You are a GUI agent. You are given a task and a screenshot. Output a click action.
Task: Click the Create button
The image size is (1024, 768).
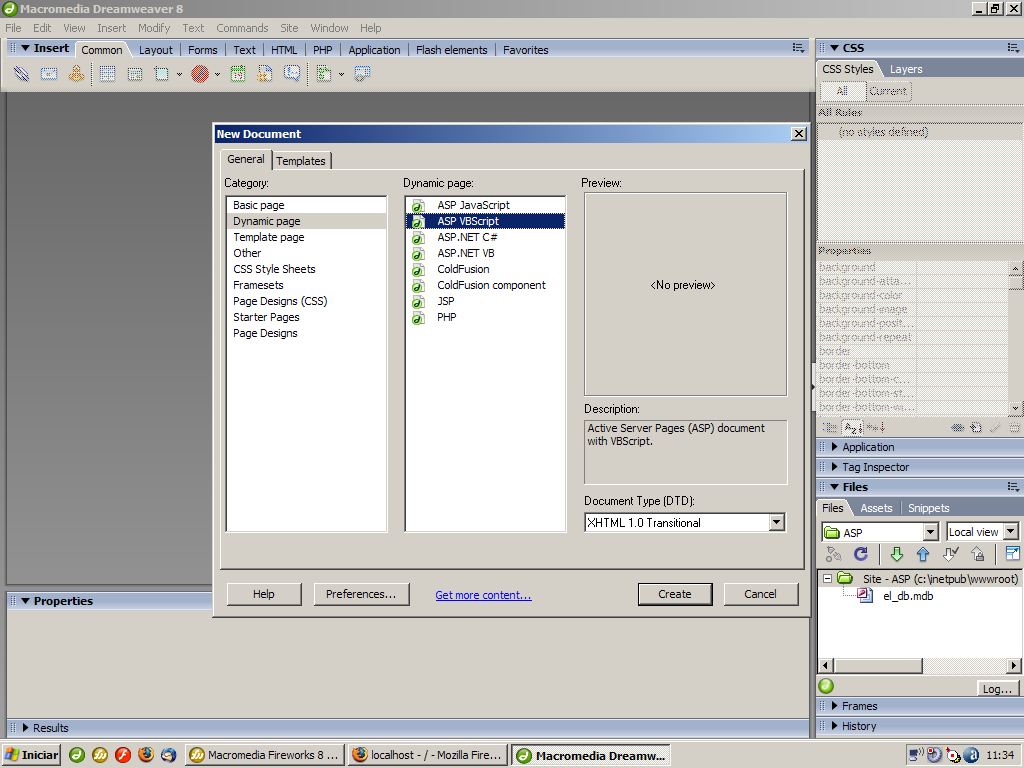click(675, 594)
